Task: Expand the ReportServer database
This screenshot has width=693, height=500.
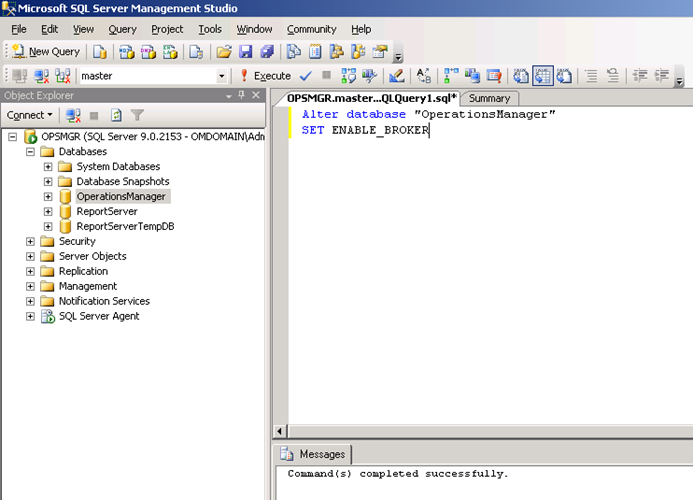Action: (x=48, y=212)
